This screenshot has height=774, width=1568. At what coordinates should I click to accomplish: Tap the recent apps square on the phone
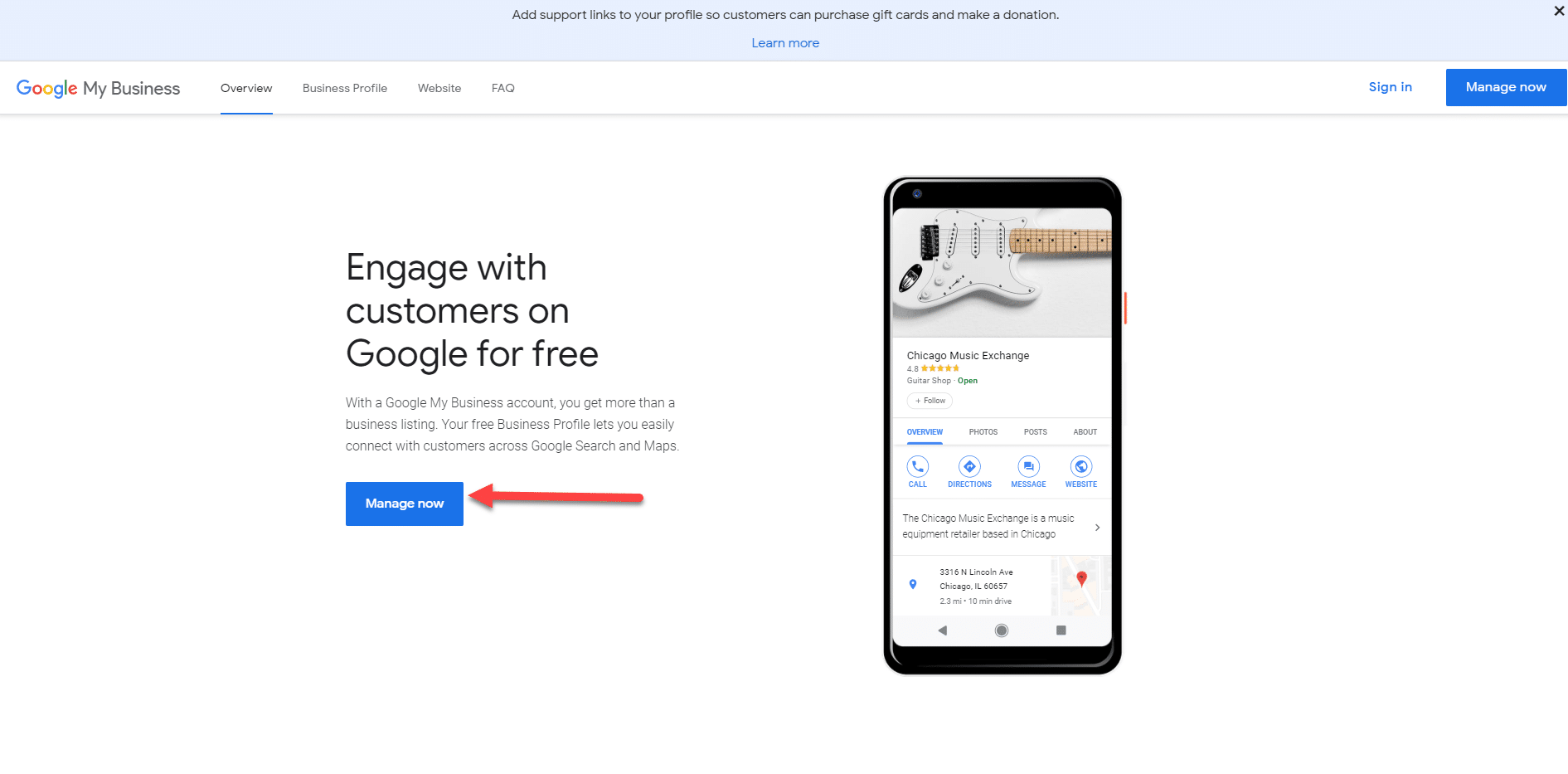point(1060,630)
